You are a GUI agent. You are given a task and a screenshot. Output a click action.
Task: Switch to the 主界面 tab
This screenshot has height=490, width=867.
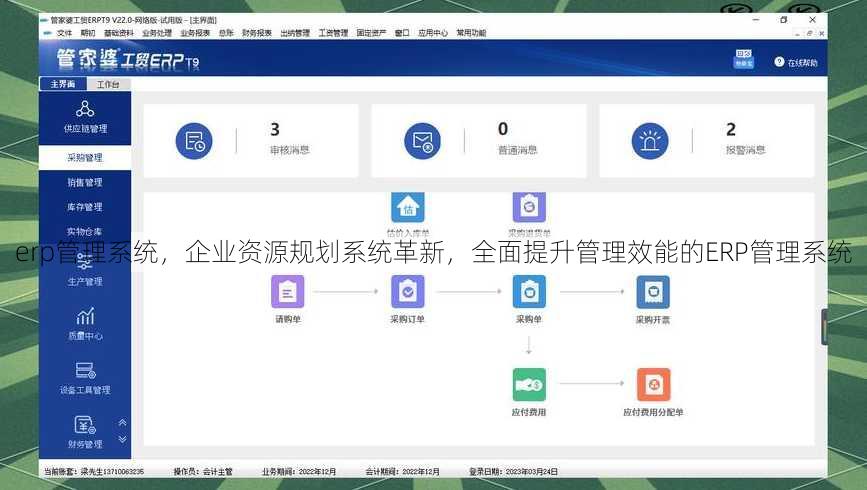tap(63, 84)
